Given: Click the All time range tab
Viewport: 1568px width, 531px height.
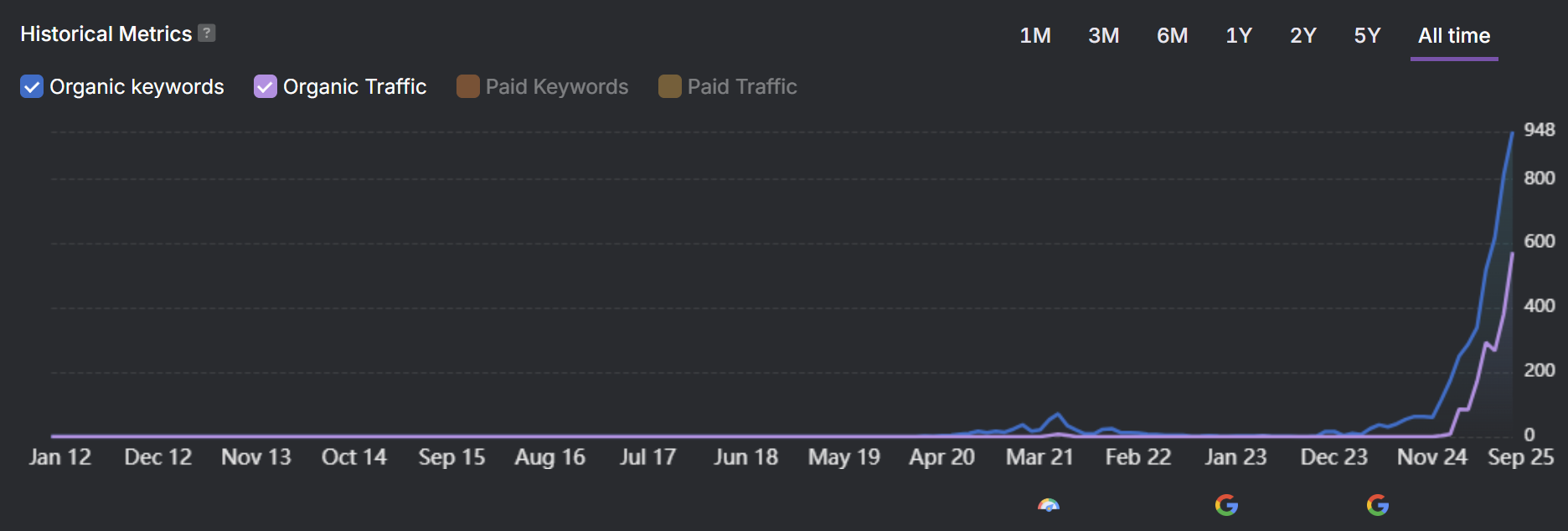Looking at the screenshot, I should pos(1454,36).
